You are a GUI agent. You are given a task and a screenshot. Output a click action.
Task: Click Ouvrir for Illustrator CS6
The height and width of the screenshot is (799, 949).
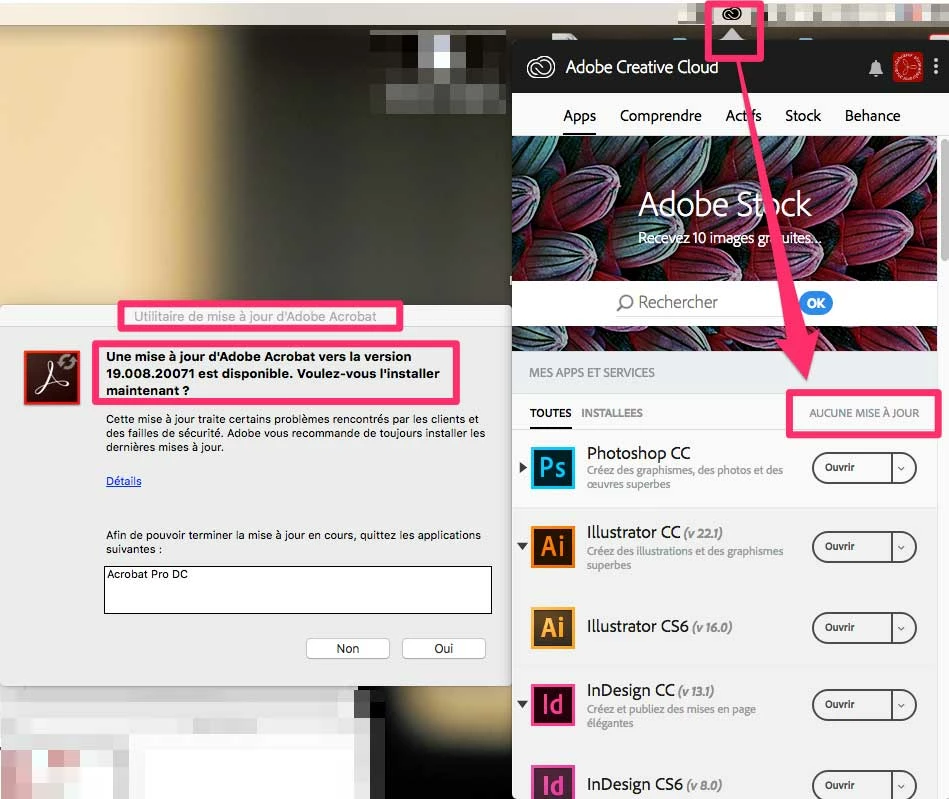852,628
